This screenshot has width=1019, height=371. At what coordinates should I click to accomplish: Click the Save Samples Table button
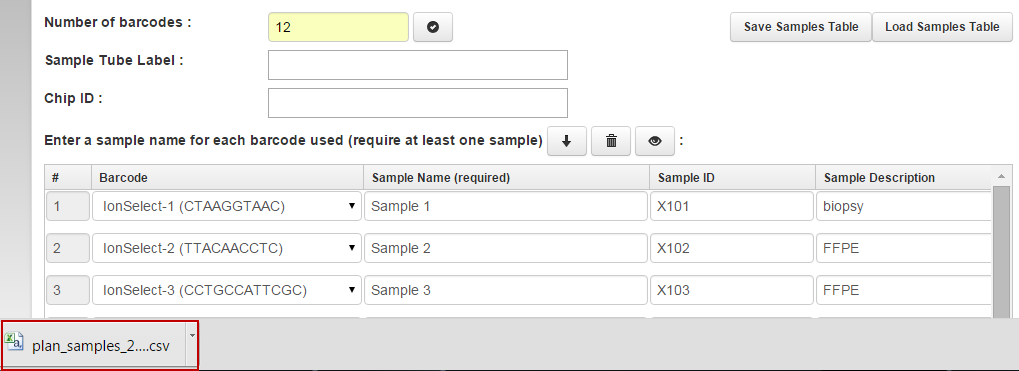[801, 27]
